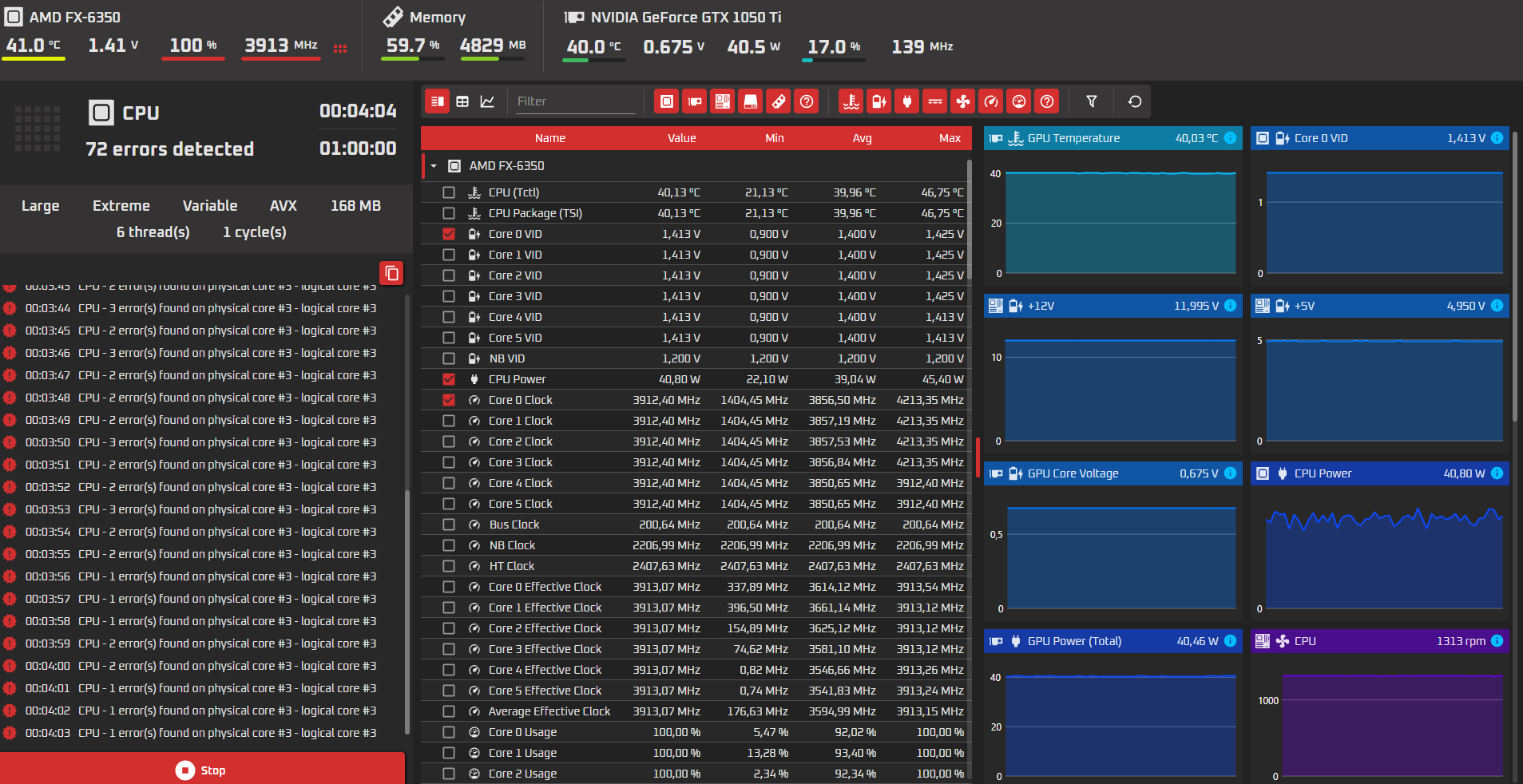Click the 72 errors detected text

click(x=170, y=149)
